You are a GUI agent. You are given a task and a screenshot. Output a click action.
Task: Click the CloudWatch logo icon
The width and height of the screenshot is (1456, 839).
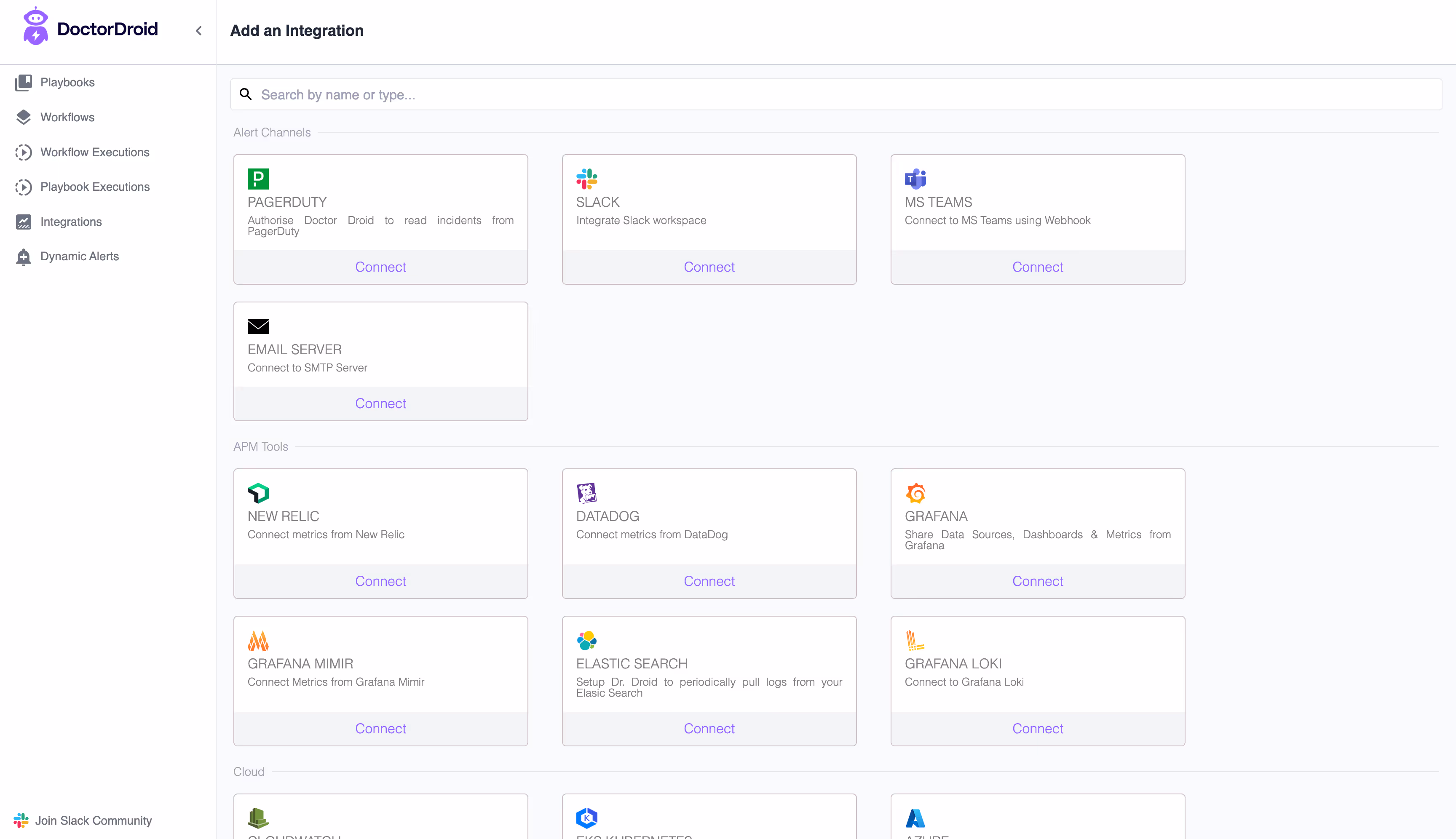(258, 818)
